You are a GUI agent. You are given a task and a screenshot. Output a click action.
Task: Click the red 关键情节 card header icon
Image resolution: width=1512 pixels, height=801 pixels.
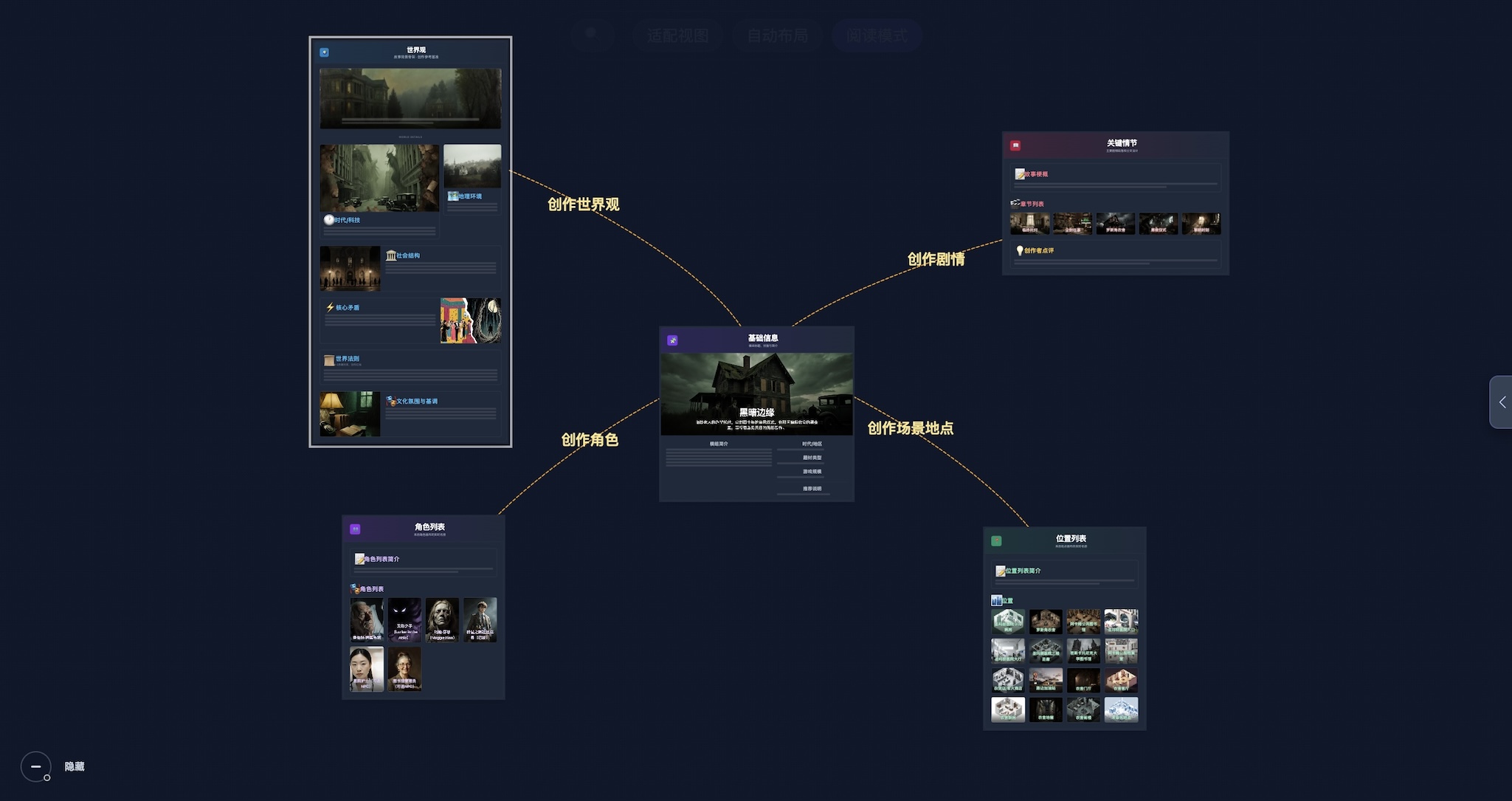pyautogui.click(x=1015, y=145)
